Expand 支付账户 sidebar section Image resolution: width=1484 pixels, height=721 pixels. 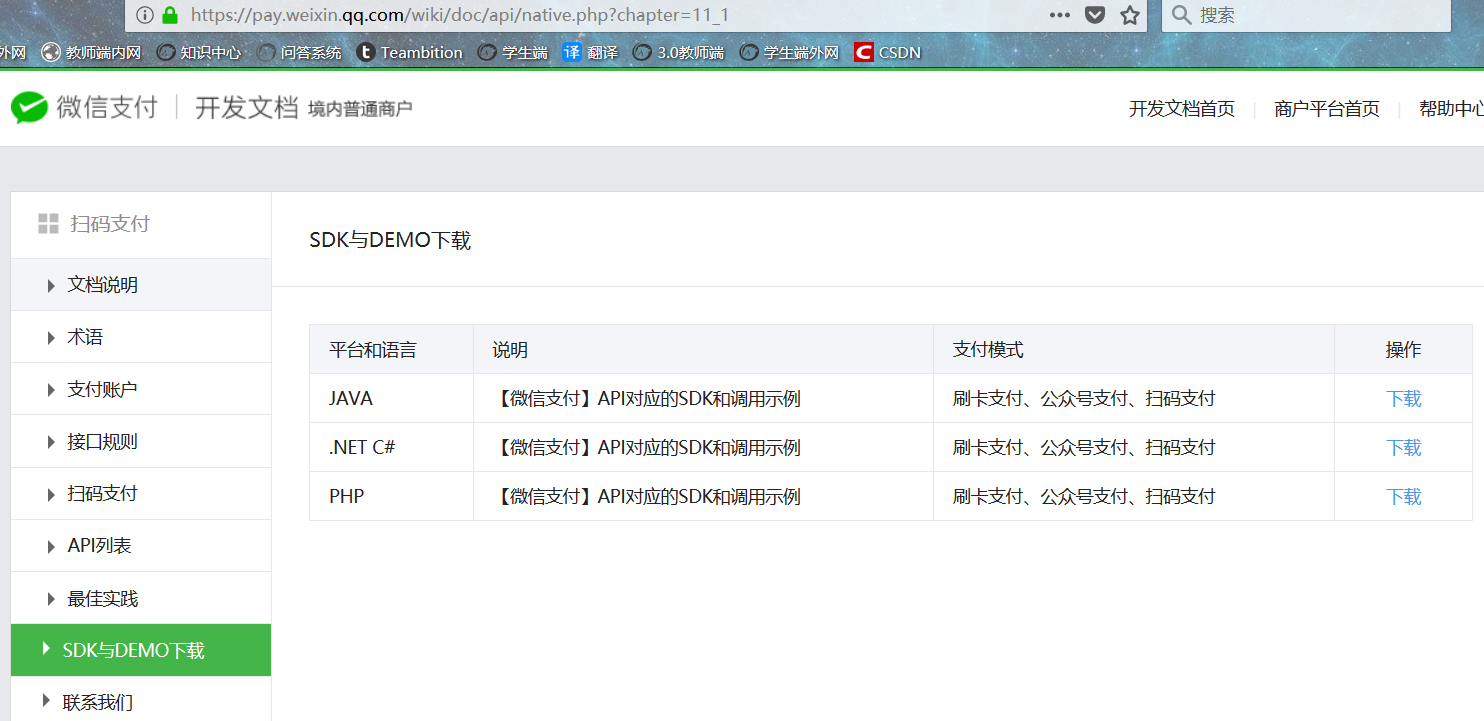coord(141,389)
